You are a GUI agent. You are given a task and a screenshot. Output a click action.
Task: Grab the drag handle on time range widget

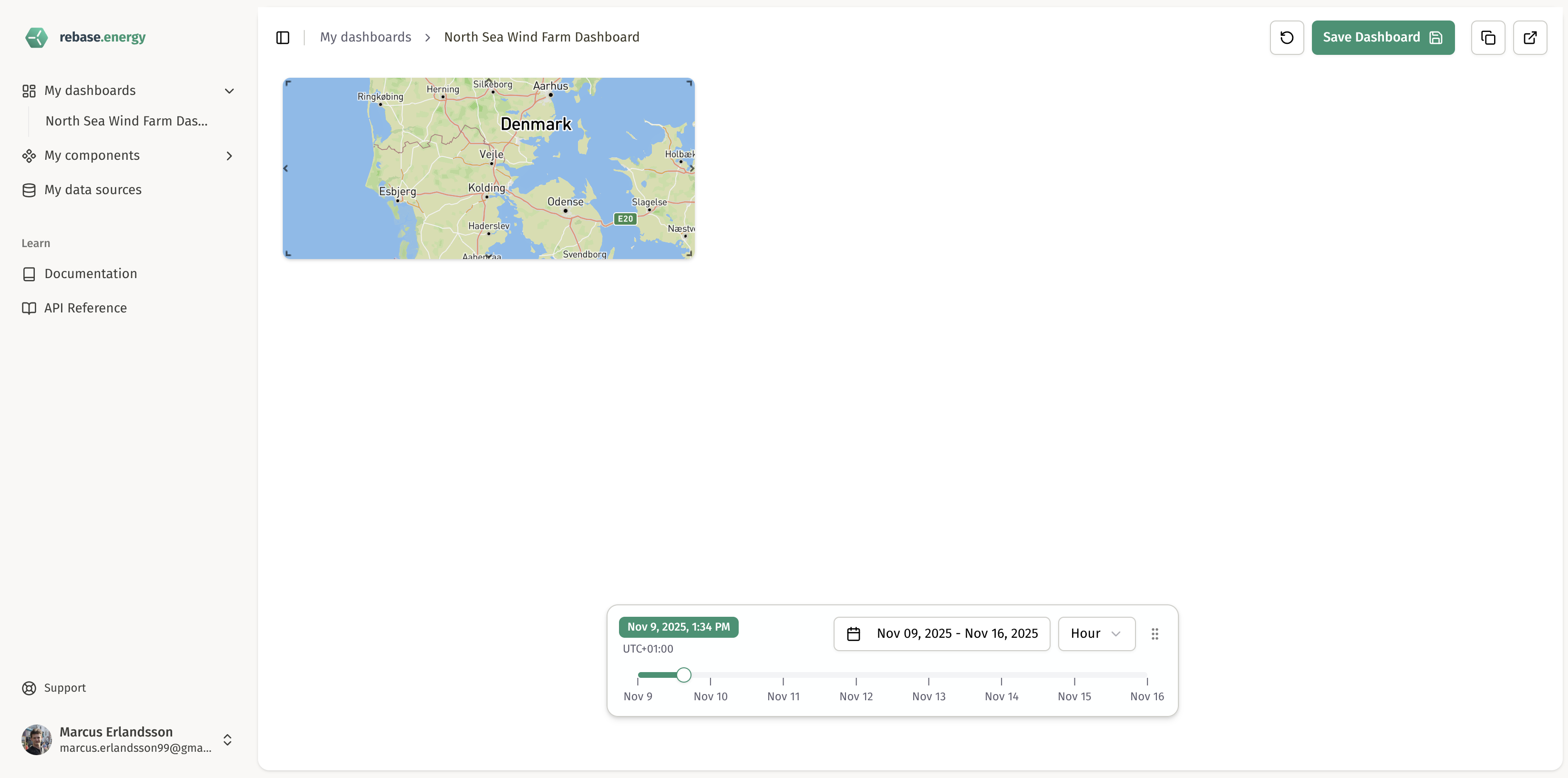[x=1155, y=633]
